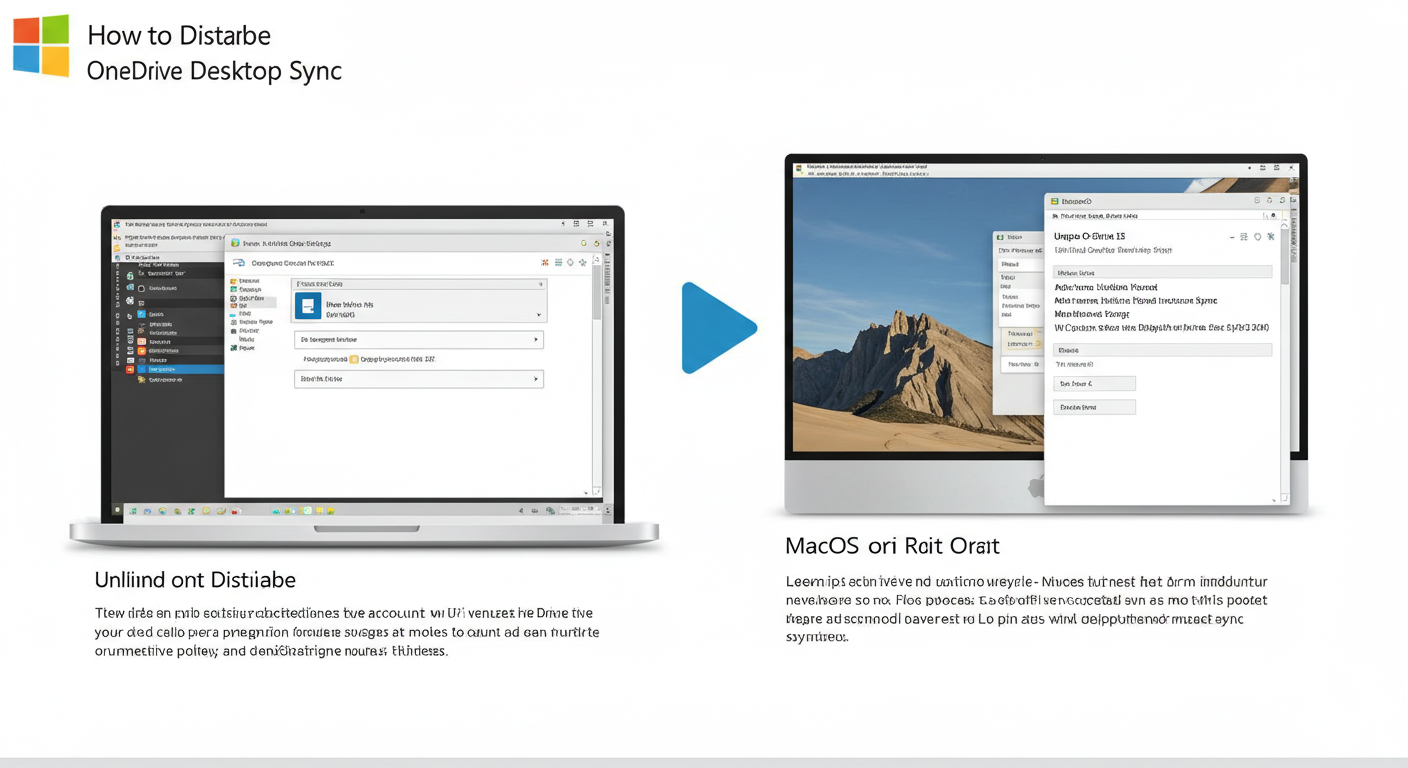
Task: Click the Microsoft four-color logo
Action: point(41,46)
